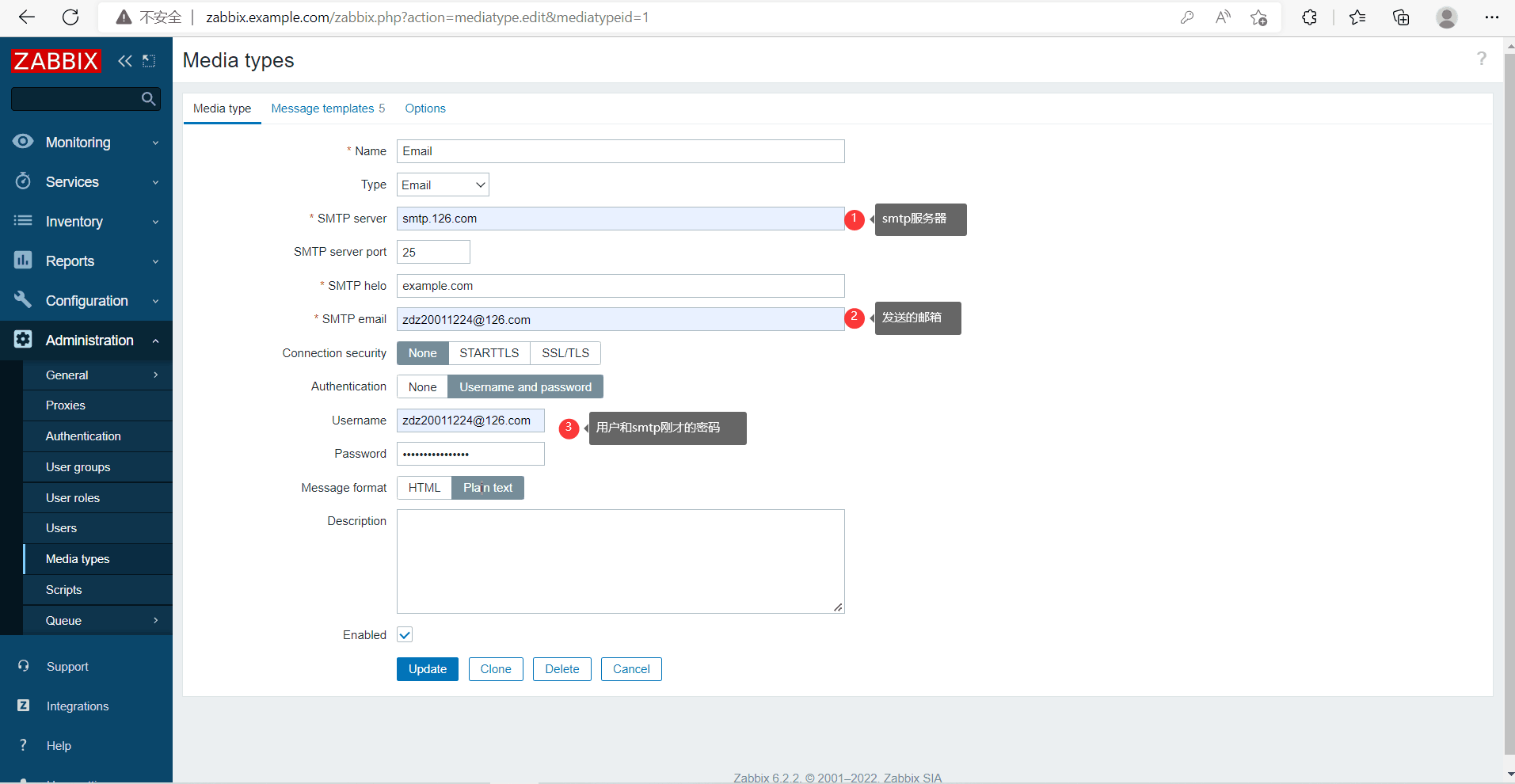Expand the Queue submenu
This screenshot has width=1515, height=784.
98,621
